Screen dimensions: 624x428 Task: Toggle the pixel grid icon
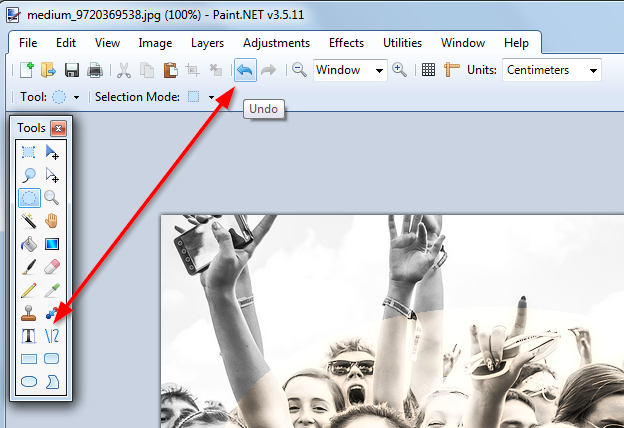428,70
